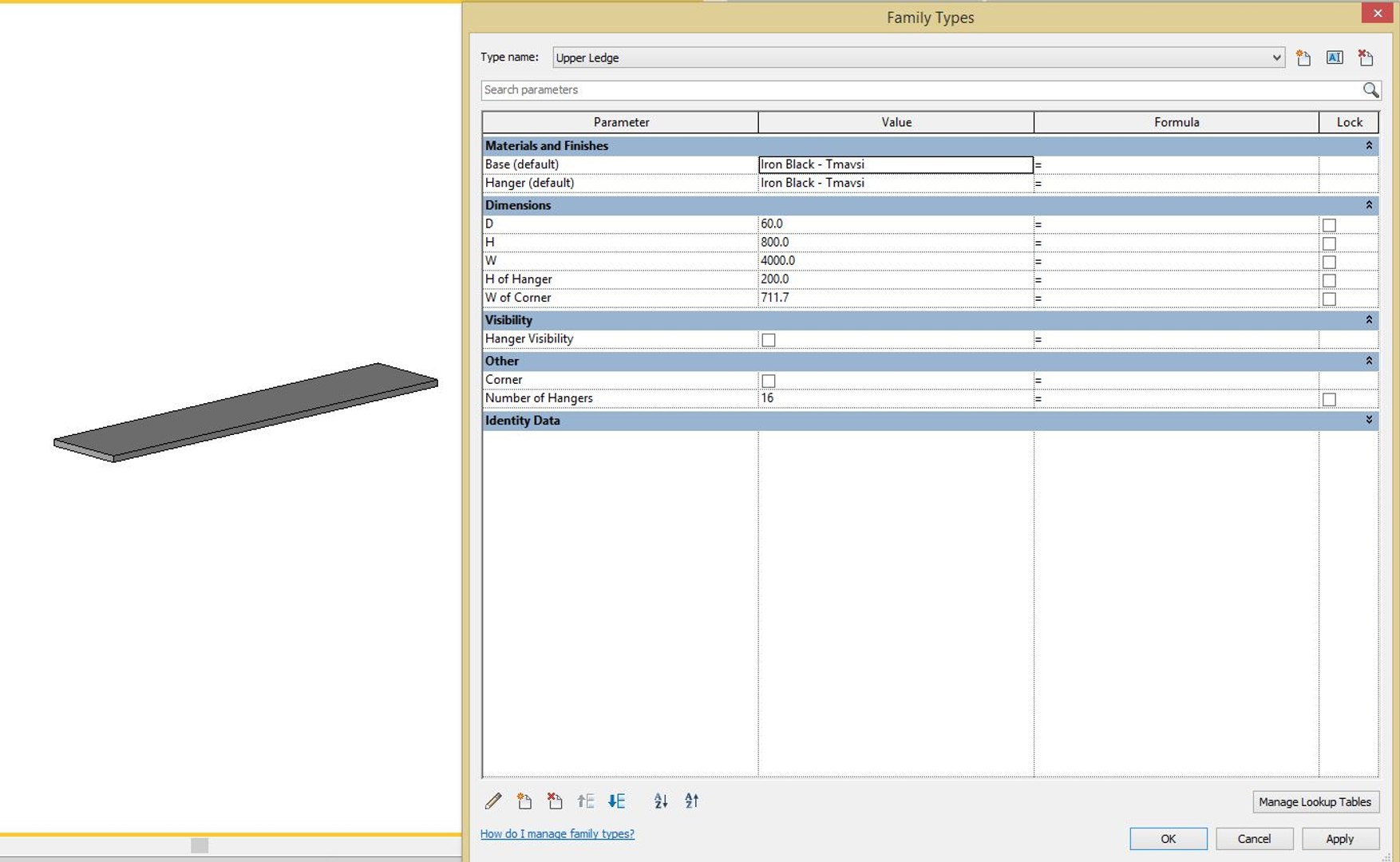
Task: Click the Number of Hangers value 16
Action: (x=896, y=397)
